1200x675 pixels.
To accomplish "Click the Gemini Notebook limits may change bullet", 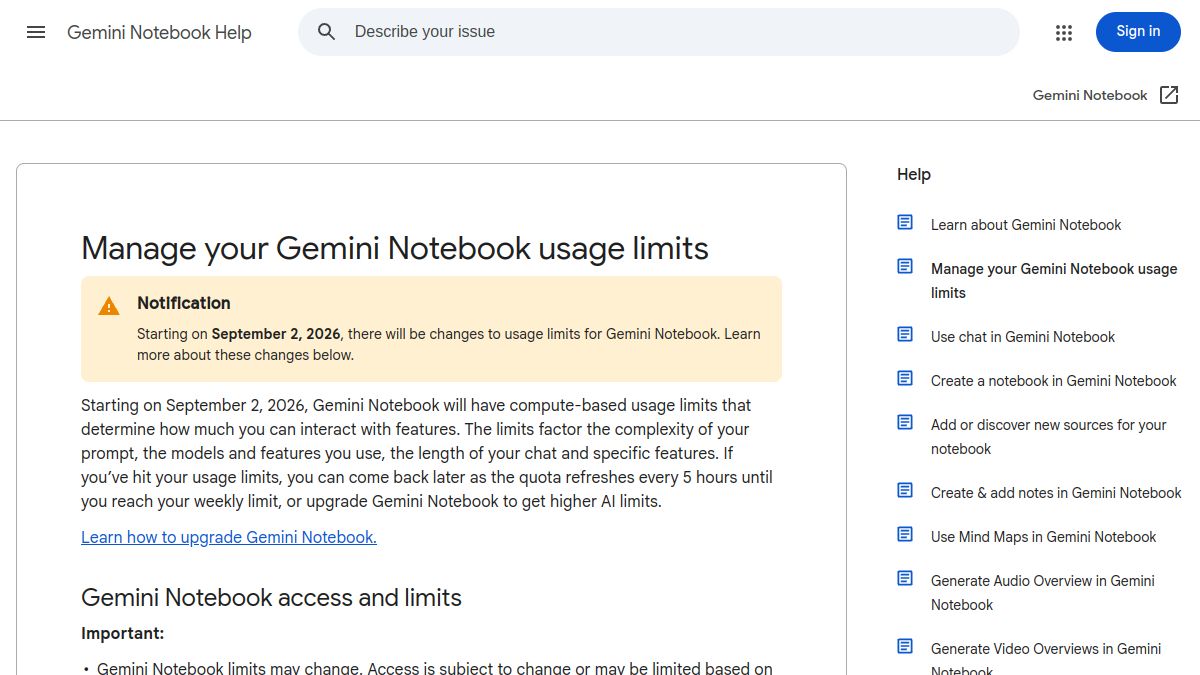I will (x=435, y=668).
